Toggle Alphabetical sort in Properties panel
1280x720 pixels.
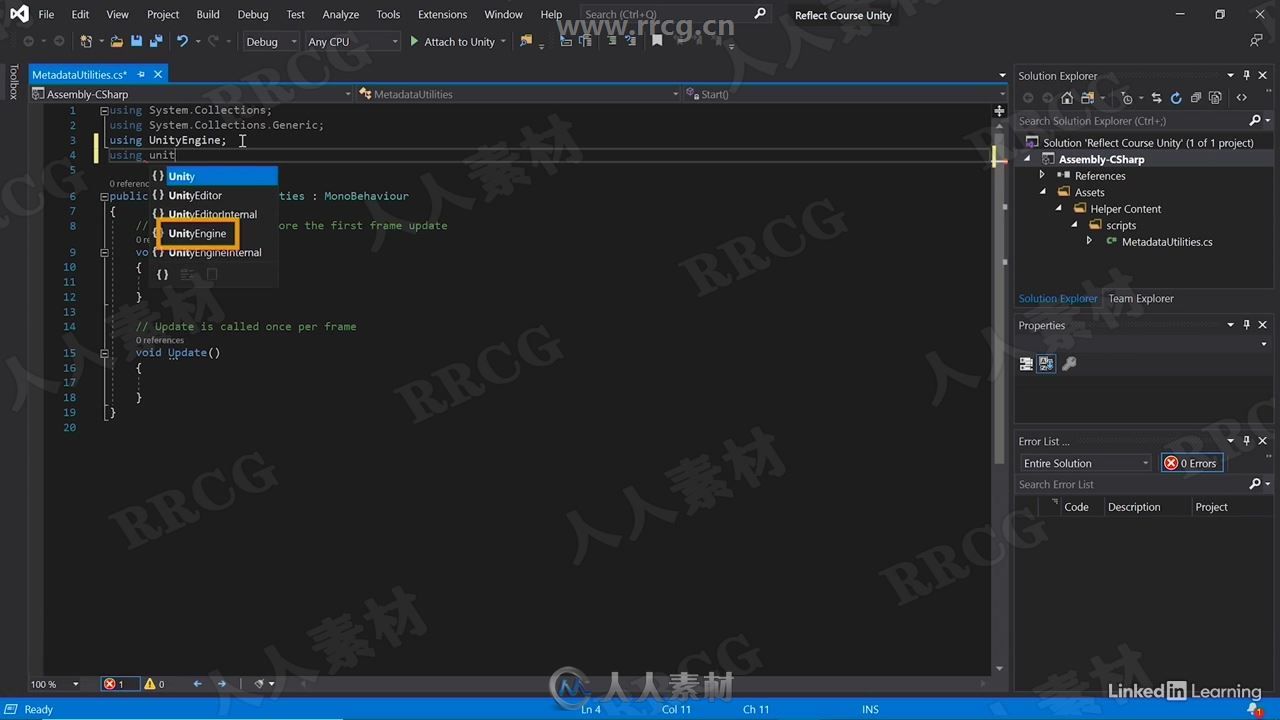(x=1046, y=364)
